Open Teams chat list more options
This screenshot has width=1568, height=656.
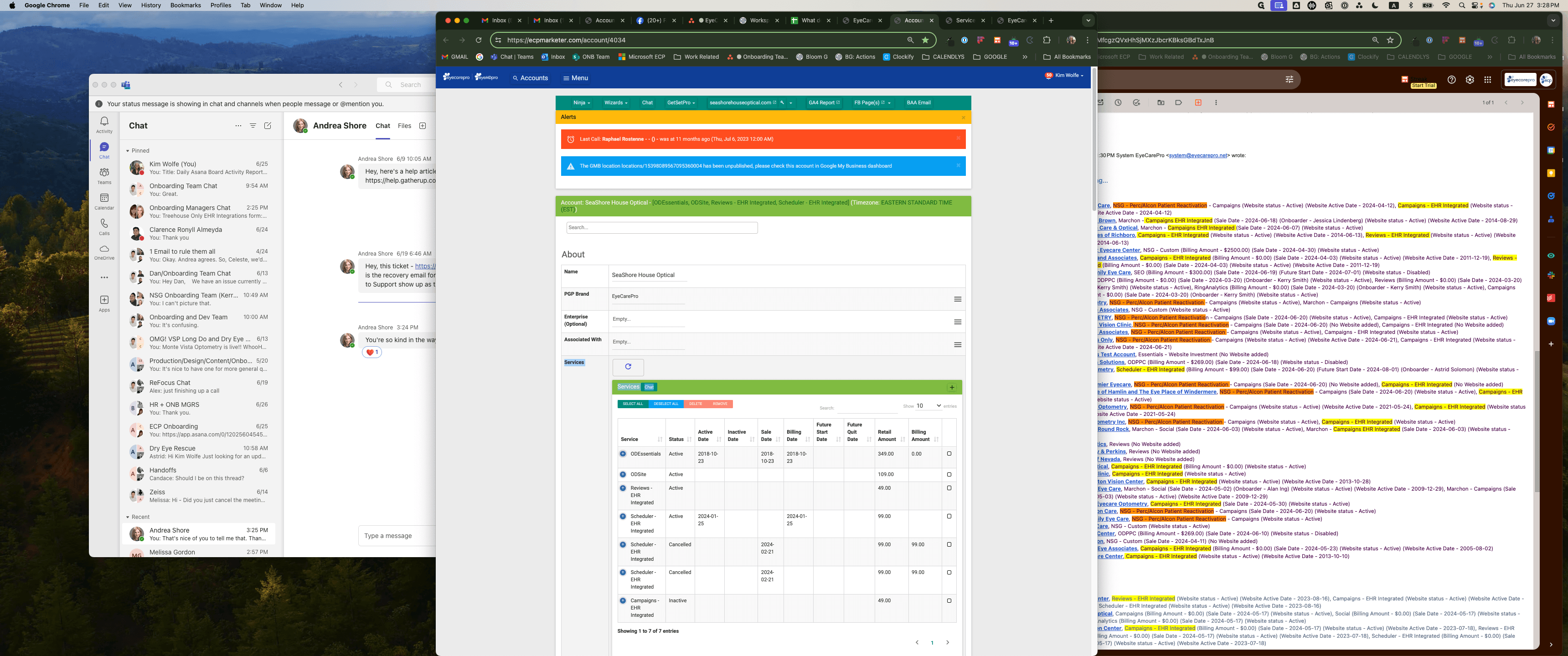point(238,126)
